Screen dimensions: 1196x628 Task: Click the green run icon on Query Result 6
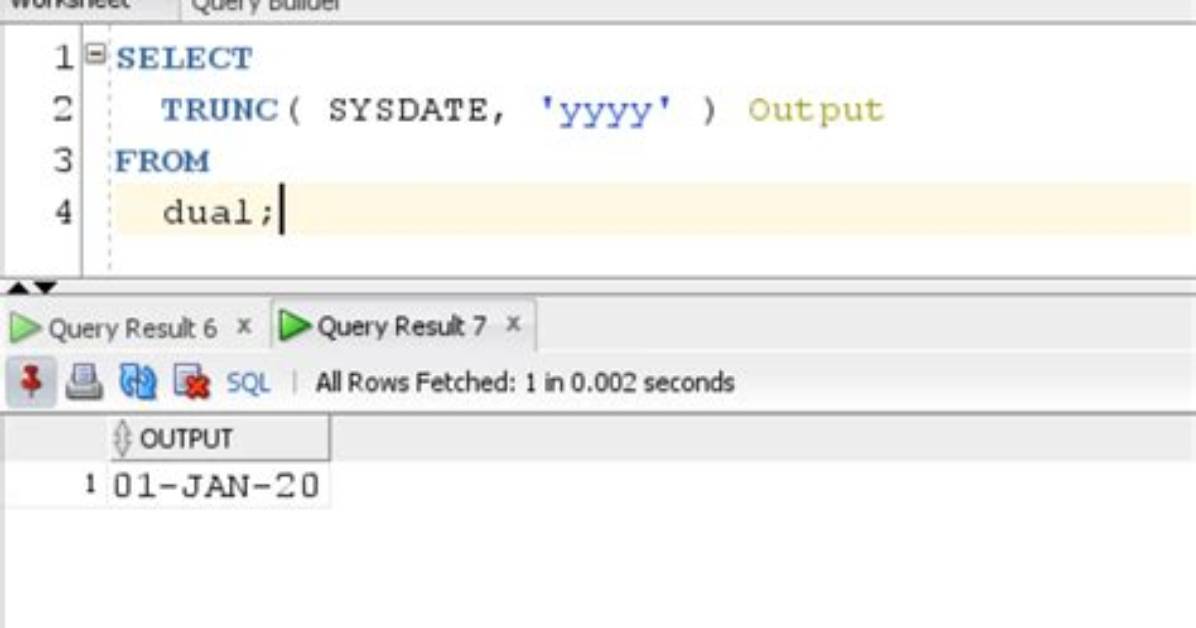25,328
